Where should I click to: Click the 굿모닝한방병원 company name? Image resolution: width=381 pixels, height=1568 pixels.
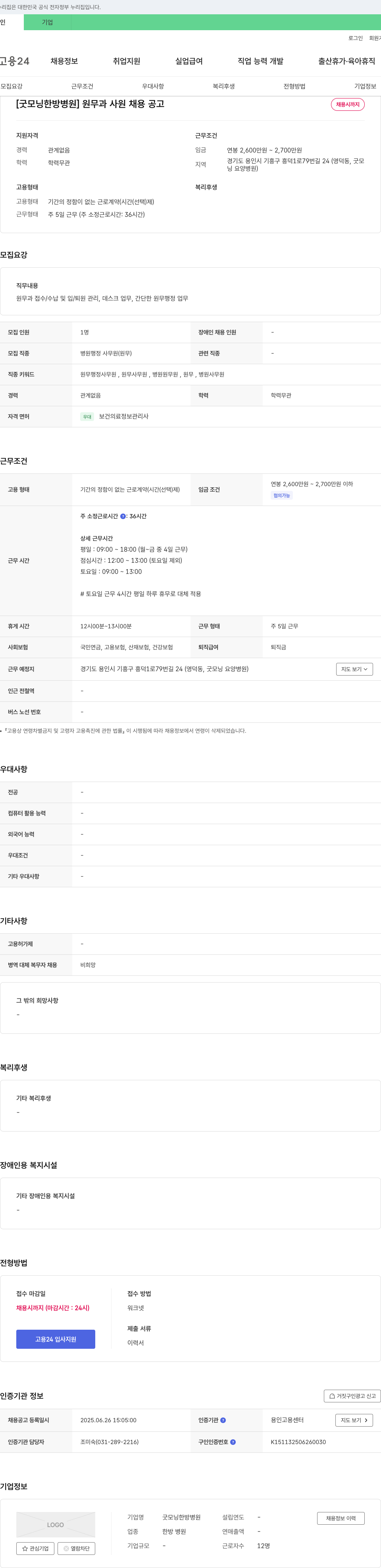click(181, 1518)
